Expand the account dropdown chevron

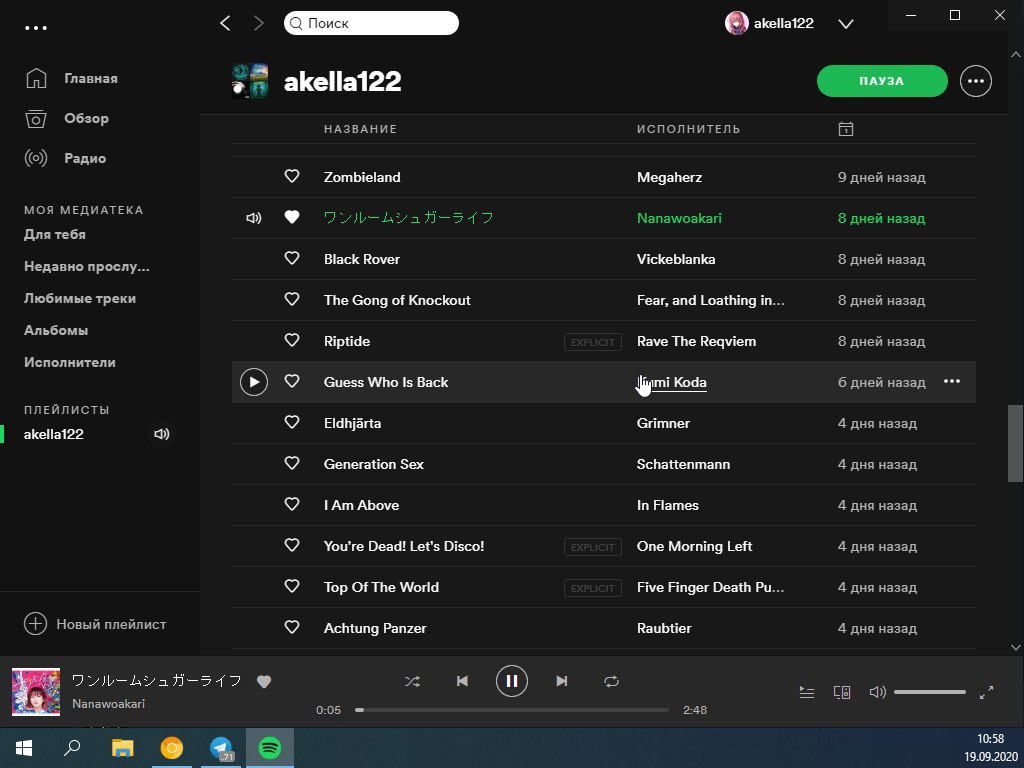point(846,24)
